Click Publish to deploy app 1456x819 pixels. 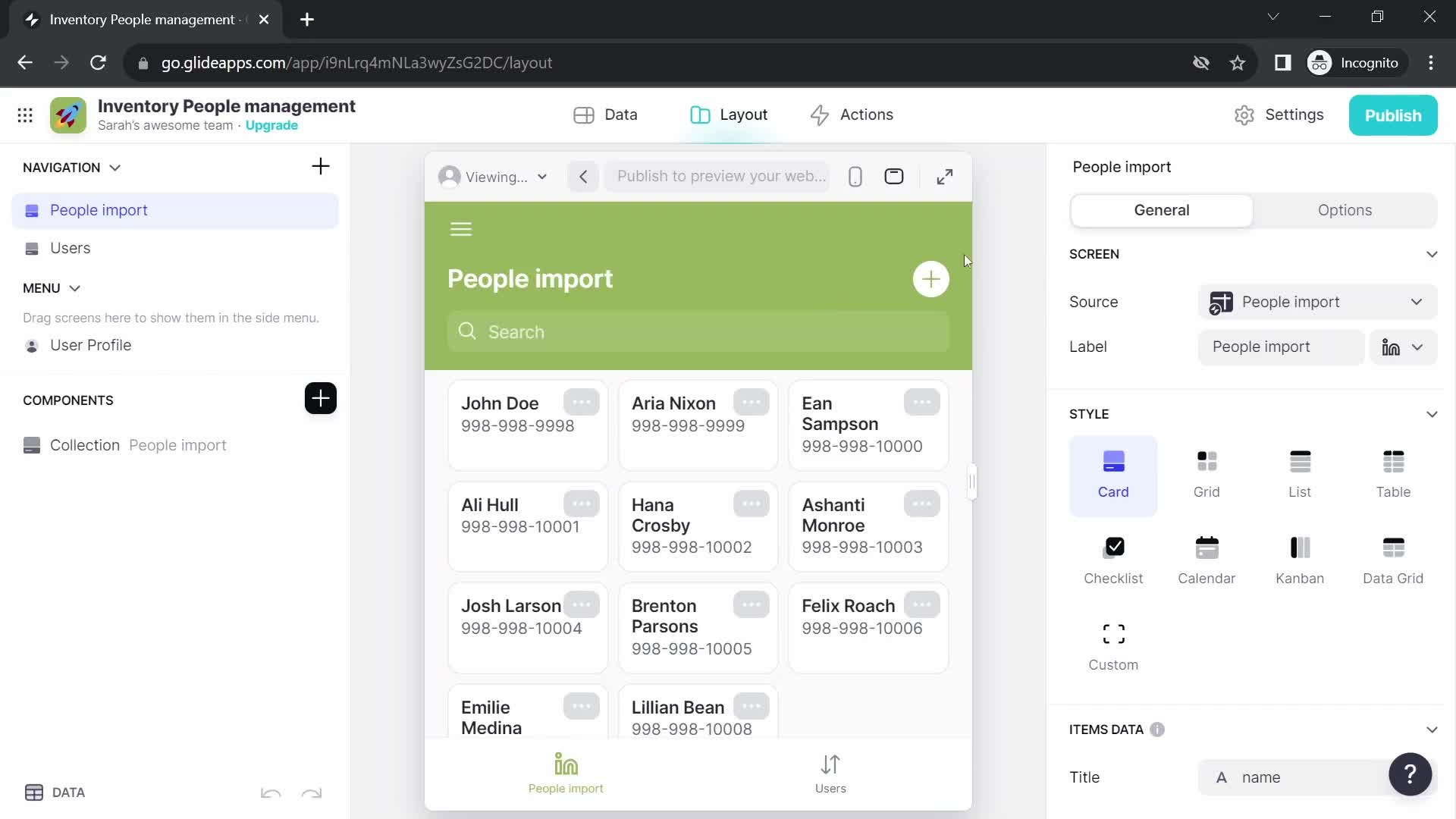point(1393,114)
